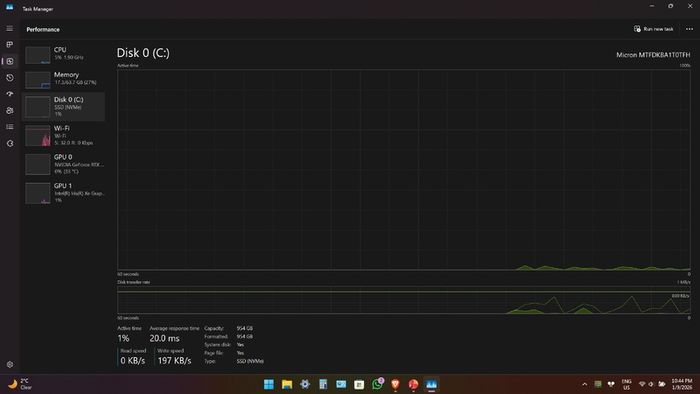700x394 pixels.
Task: Open the three-dot more options menu
Action: click(x=689, y=29)
